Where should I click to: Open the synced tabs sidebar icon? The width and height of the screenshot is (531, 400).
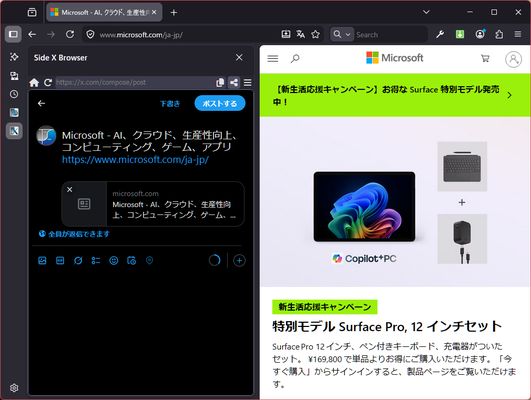(x=14, y=76)
